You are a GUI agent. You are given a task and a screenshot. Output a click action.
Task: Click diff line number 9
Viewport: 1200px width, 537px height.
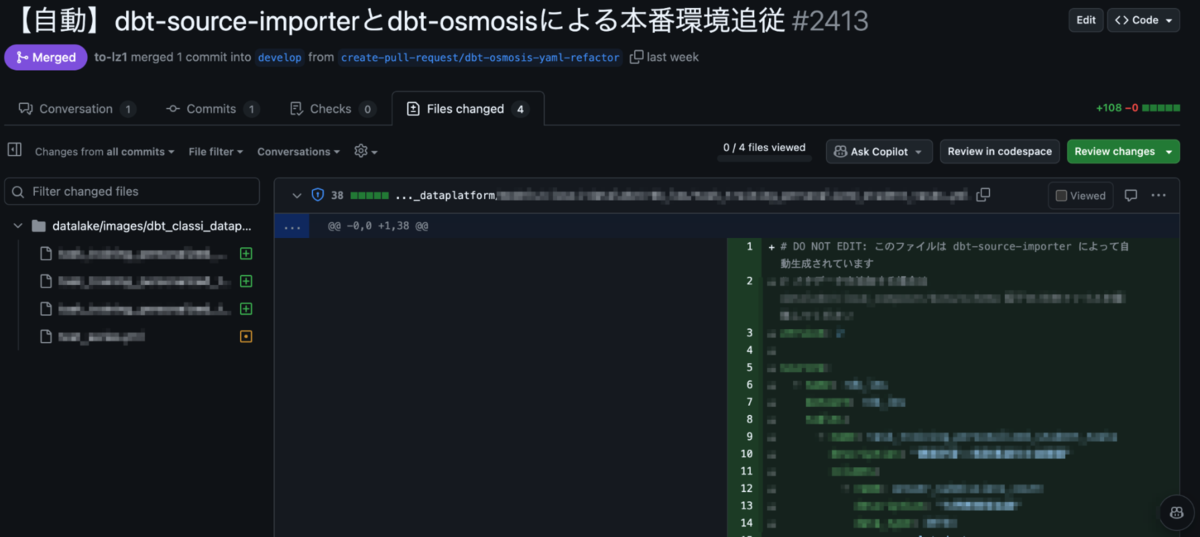[748, 436]
